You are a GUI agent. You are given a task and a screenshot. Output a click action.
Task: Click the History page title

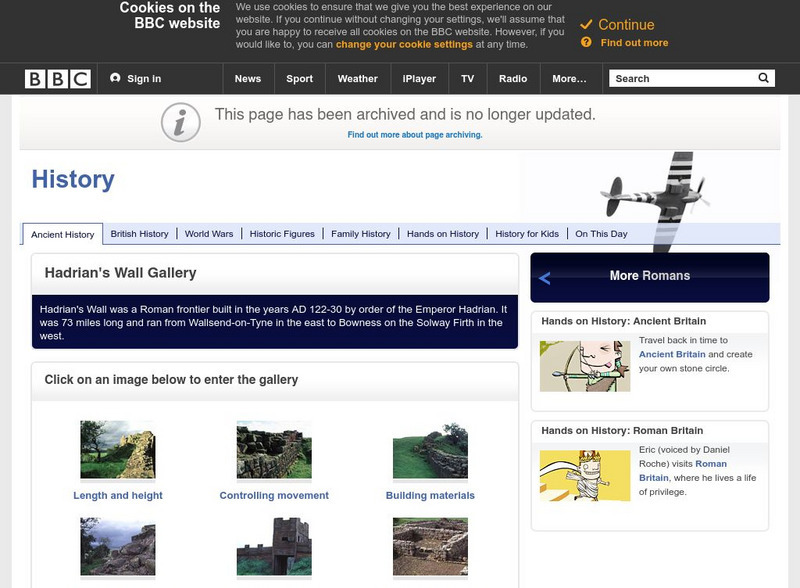tap(73, 179)
